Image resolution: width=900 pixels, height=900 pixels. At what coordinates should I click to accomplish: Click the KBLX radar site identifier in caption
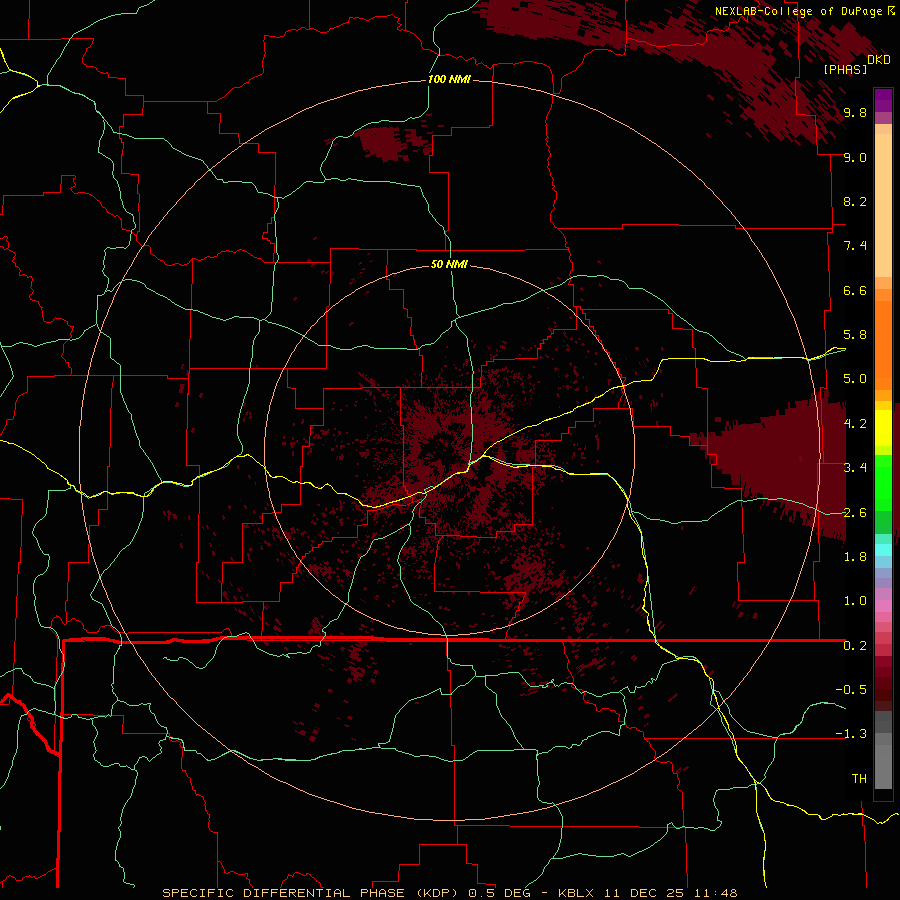click(x=576, y=893)
